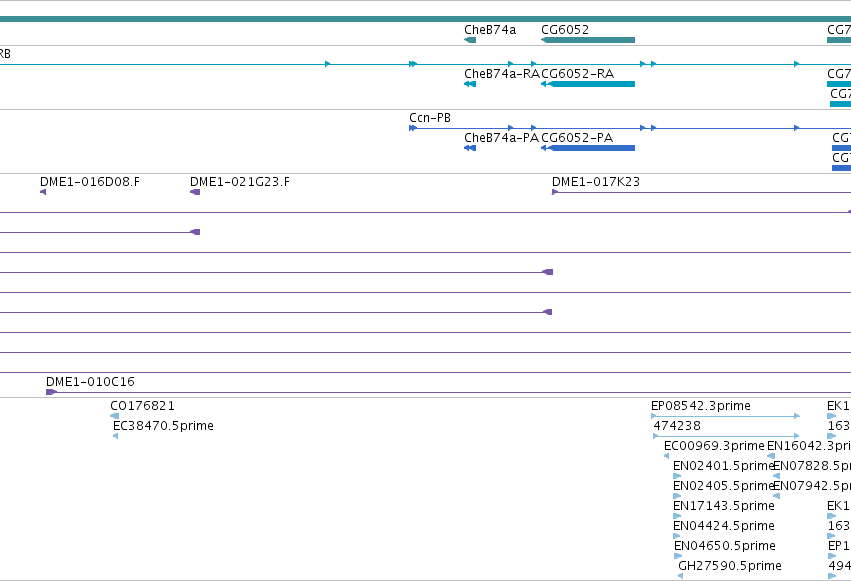Click the Ccn-PB label
The width and height of the screenshot is (851, 581).
click(430, 118)
